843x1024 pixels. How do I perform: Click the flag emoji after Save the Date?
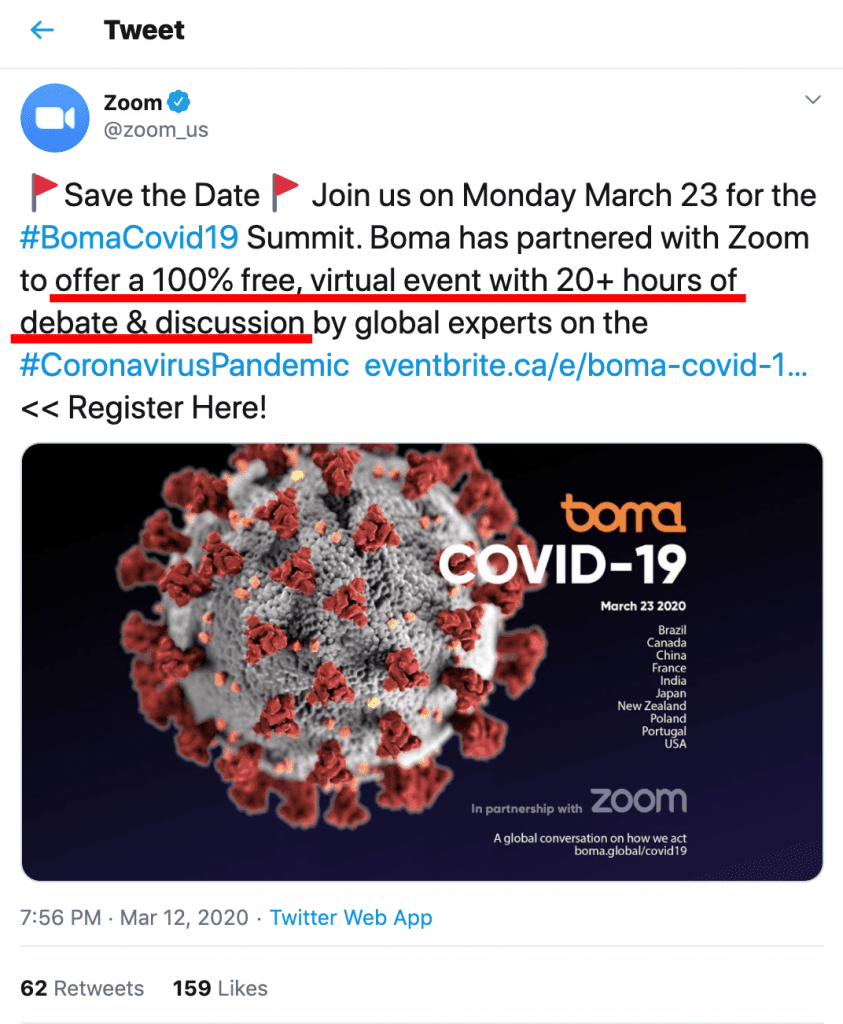pos(283,192)
